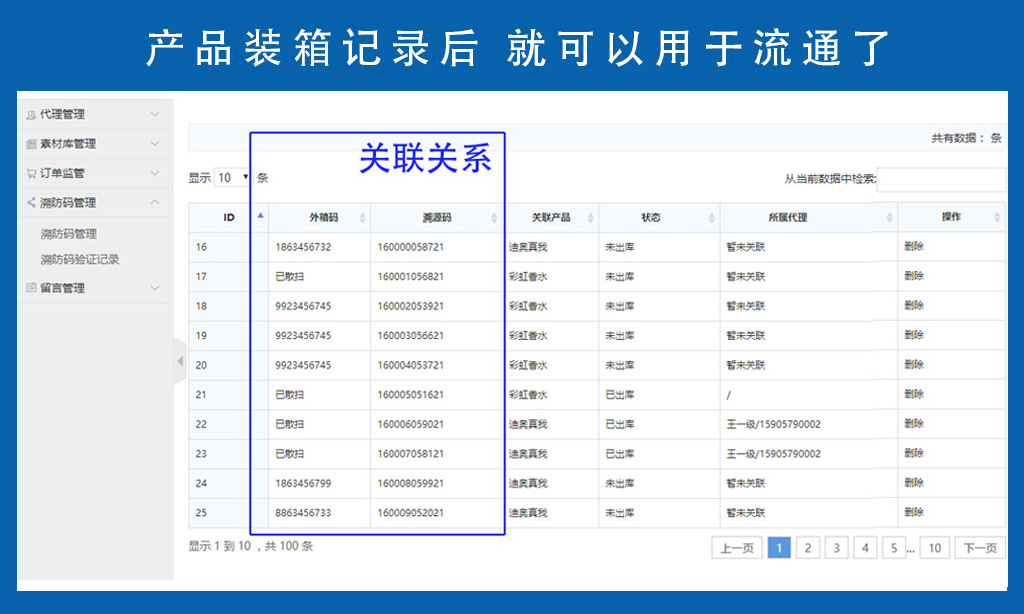Collapse the sidebar with the left arrow handle
Image resolution: width=1024 pixels, height=614 pixels.
coord(180,361)
